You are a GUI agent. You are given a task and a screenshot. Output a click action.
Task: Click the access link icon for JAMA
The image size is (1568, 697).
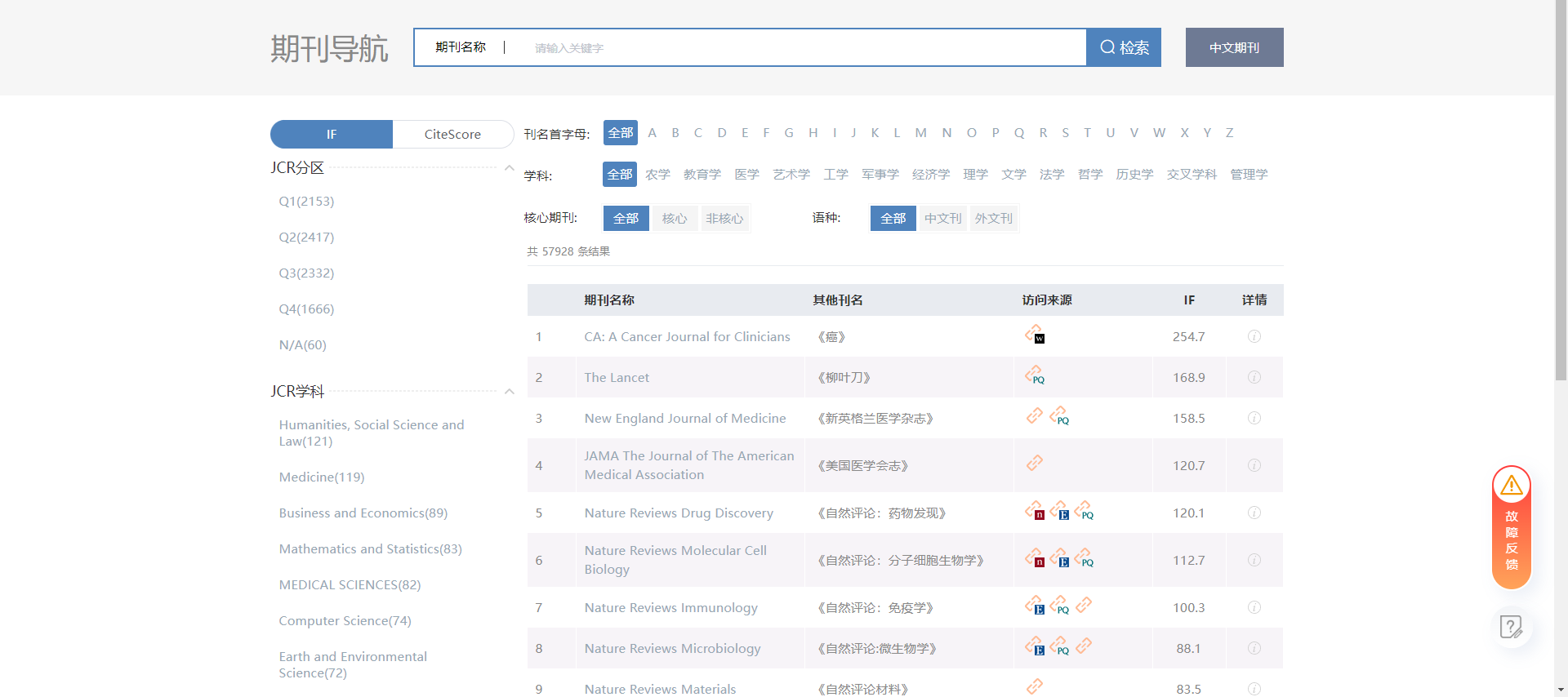tap(1035, 463)
